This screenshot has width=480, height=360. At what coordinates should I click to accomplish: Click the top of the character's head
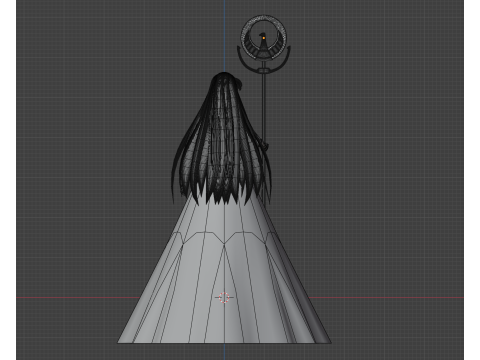(224, 75)
